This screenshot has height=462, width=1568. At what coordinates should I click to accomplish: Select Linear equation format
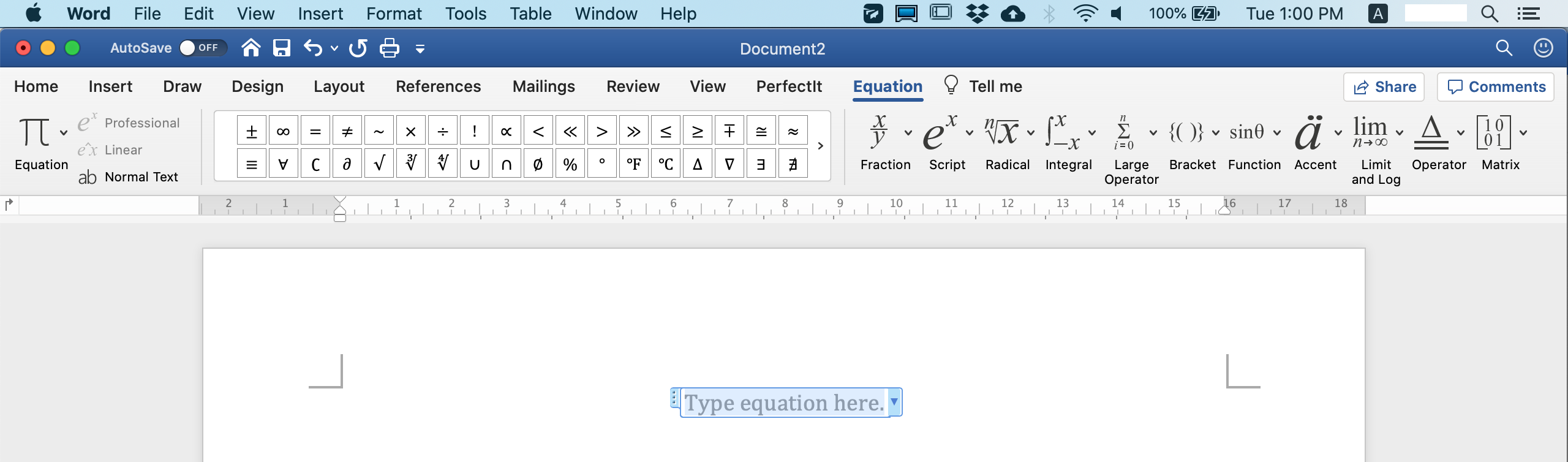pyautogui.click(x=110, y=150)
